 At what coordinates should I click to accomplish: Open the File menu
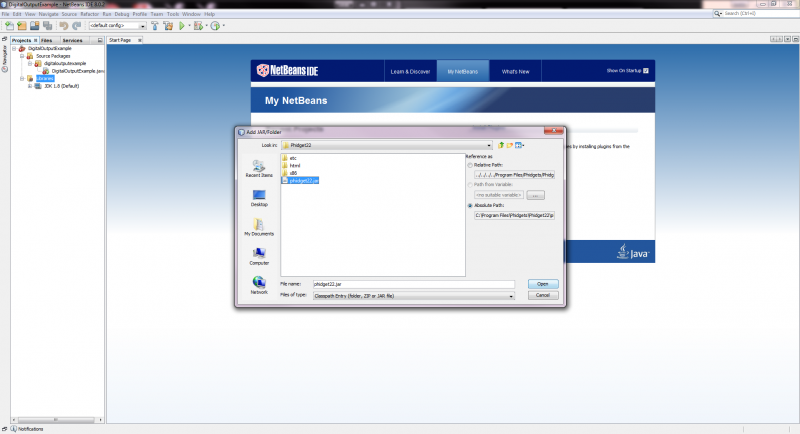5,14
